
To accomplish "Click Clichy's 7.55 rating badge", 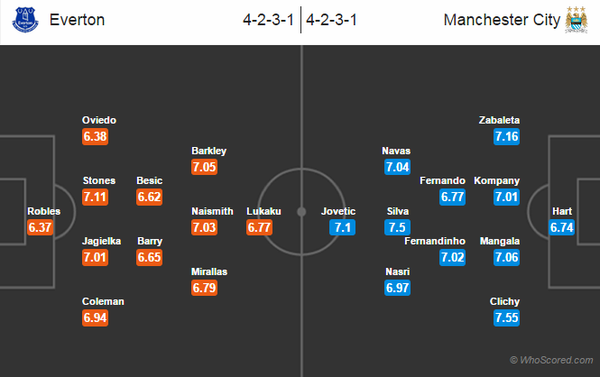I will coord(506,318).
